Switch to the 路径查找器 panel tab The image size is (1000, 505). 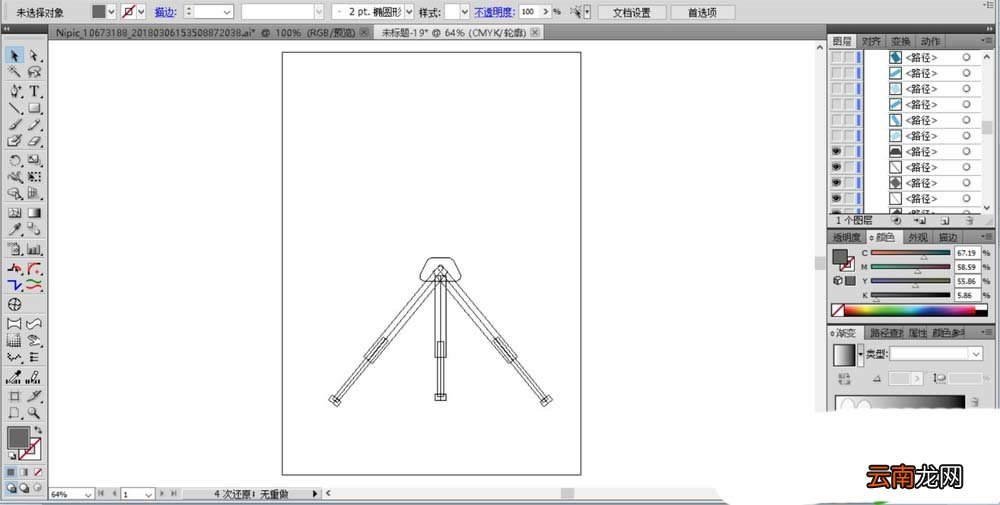(x=886, y=333)
